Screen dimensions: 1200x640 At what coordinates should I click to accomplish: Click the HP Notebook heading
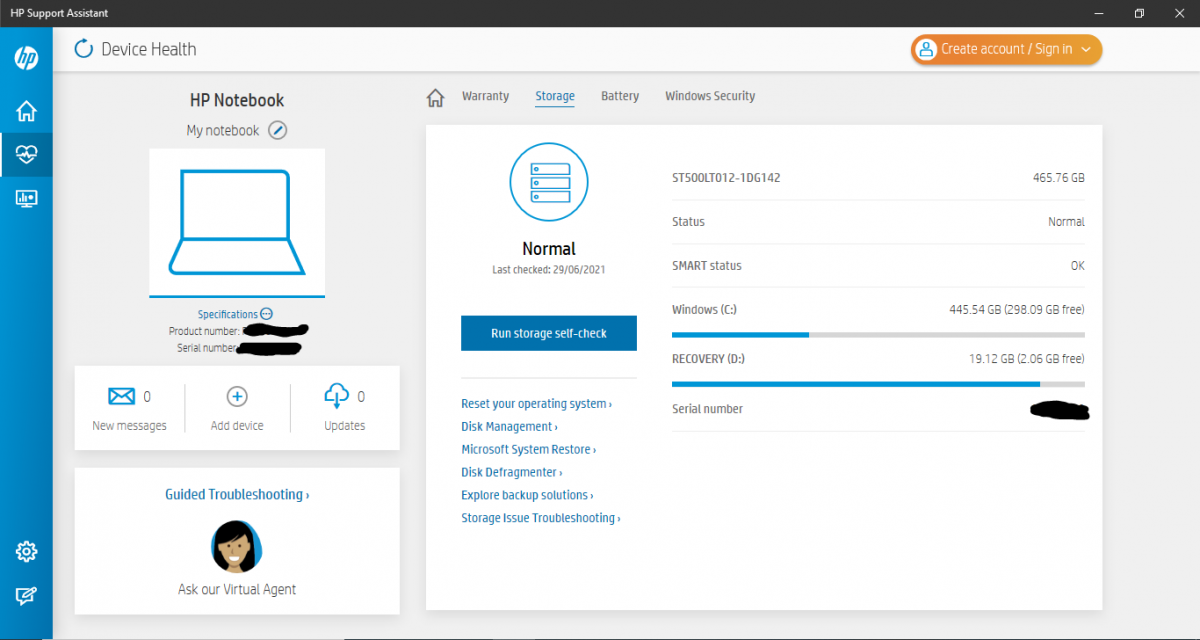click(237, 100)
